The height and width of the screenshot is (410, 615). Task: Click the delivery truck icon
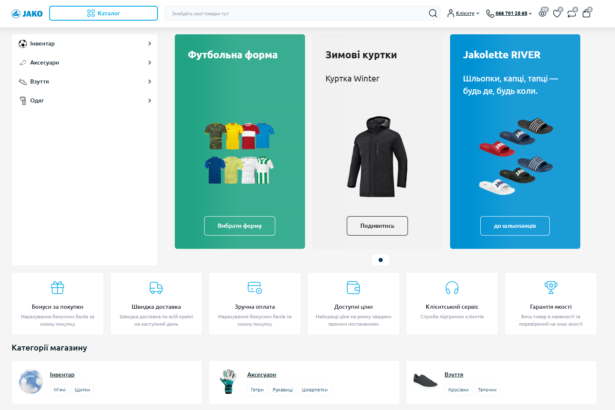(x=156, y=288)
